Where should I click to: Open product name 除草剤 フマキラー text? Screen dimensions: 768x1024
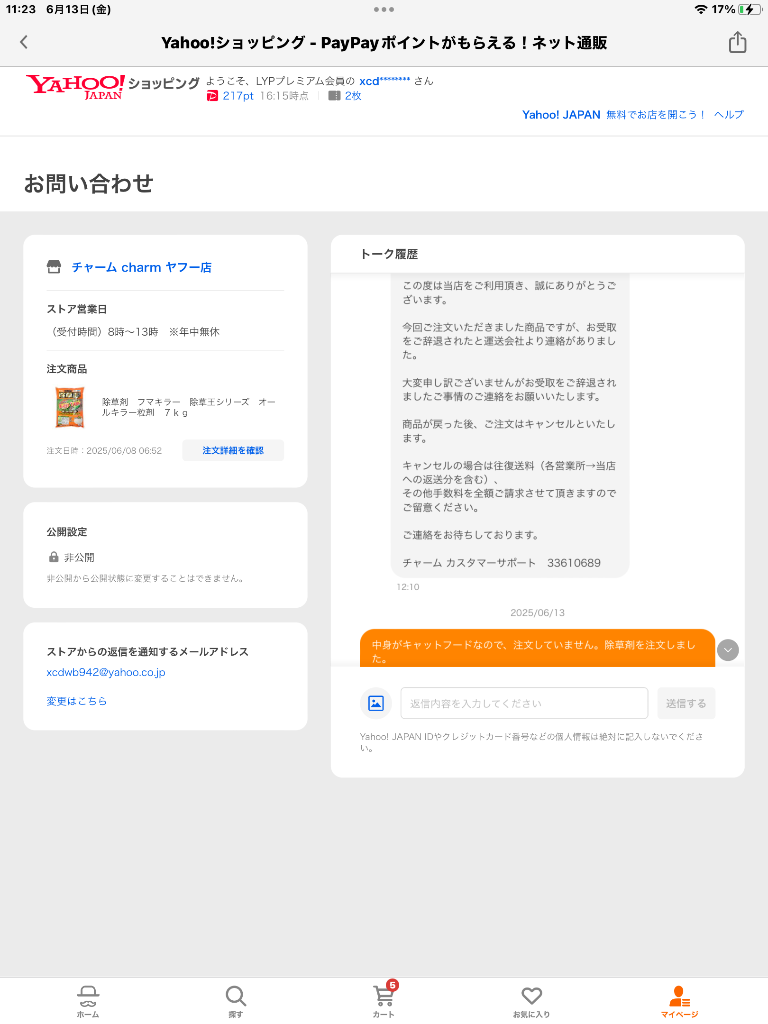pyautogui.click(x=189, y=407)
